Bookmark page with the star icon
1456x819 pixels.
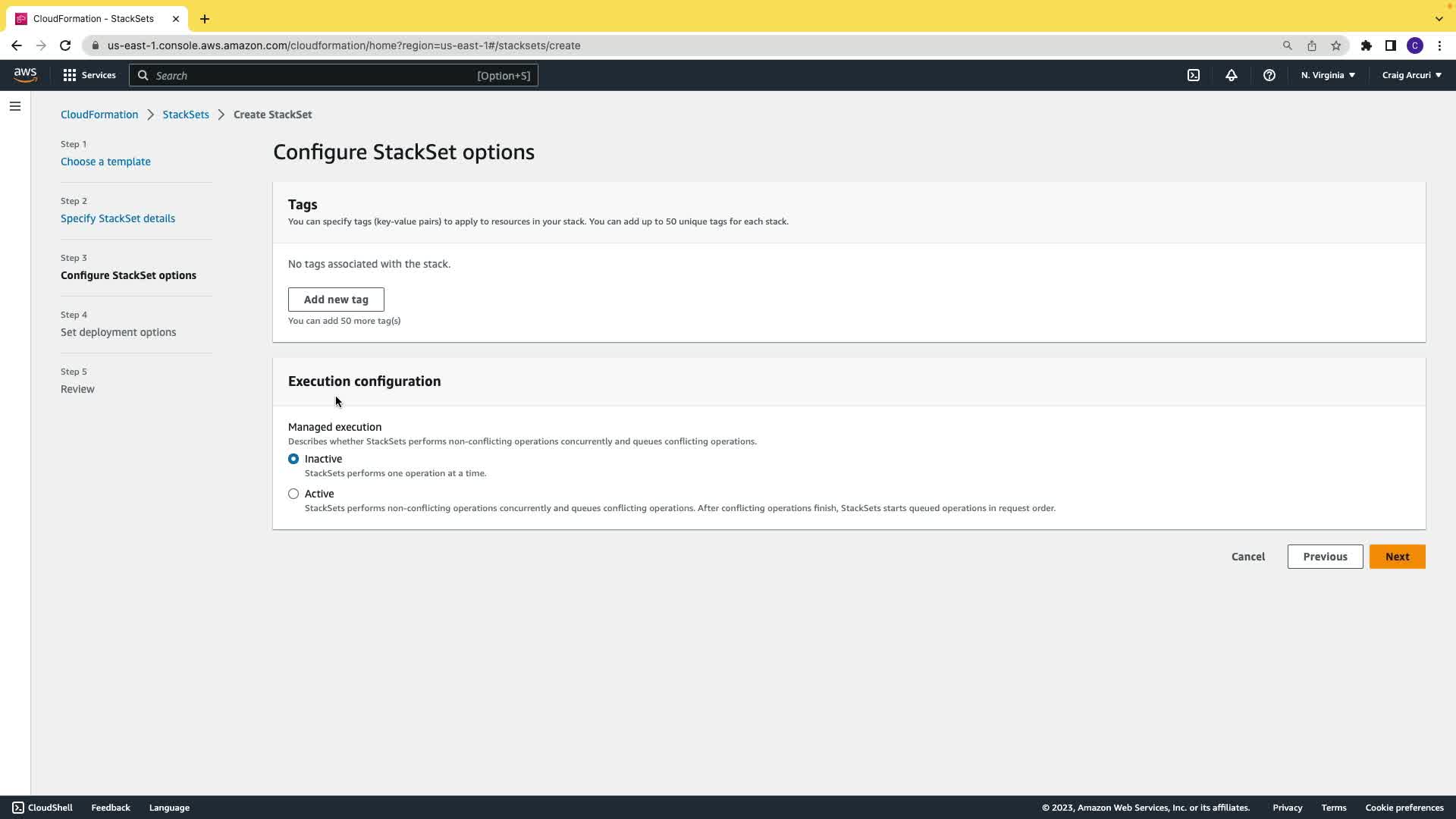(x=1336, y=45)
